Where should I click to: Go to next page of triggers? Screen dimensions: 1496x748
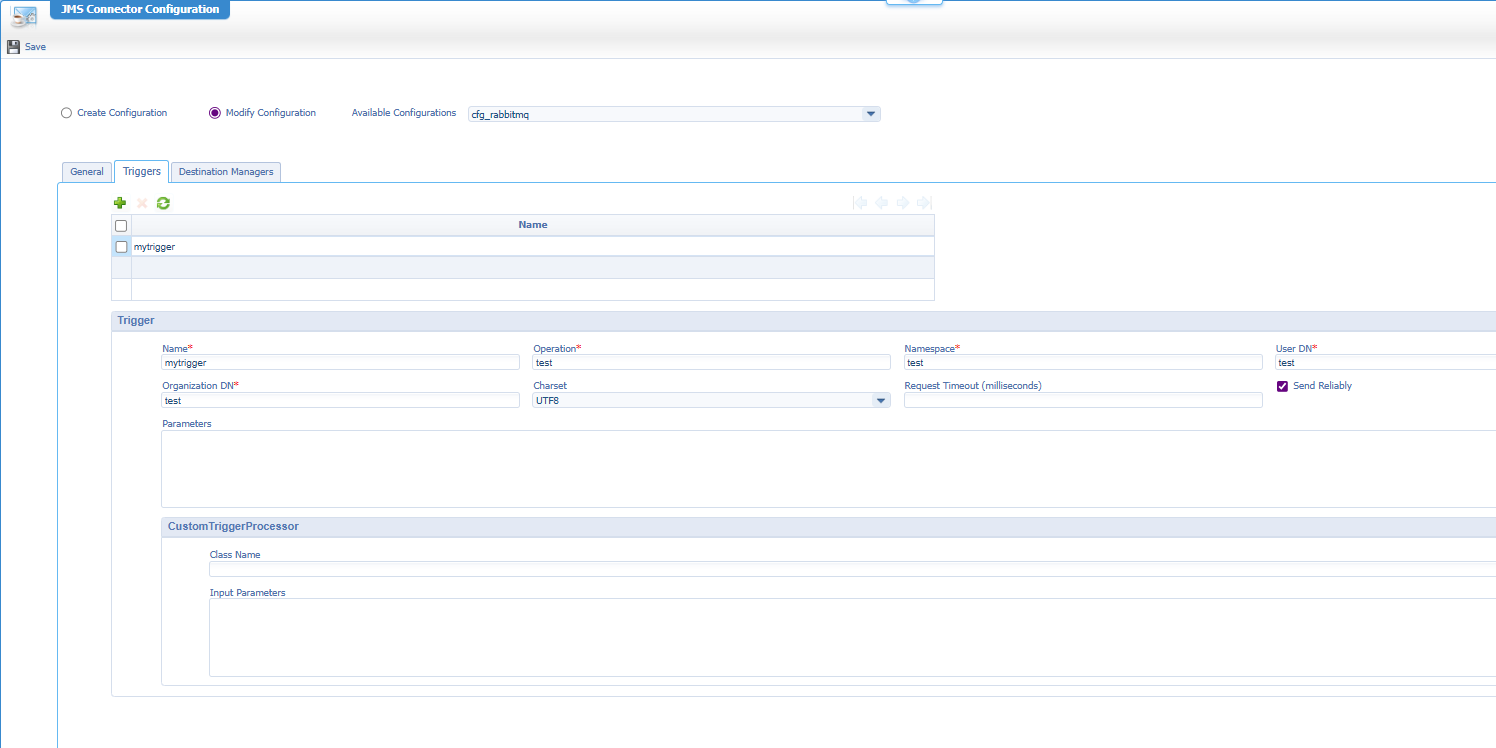pos(902,203)
